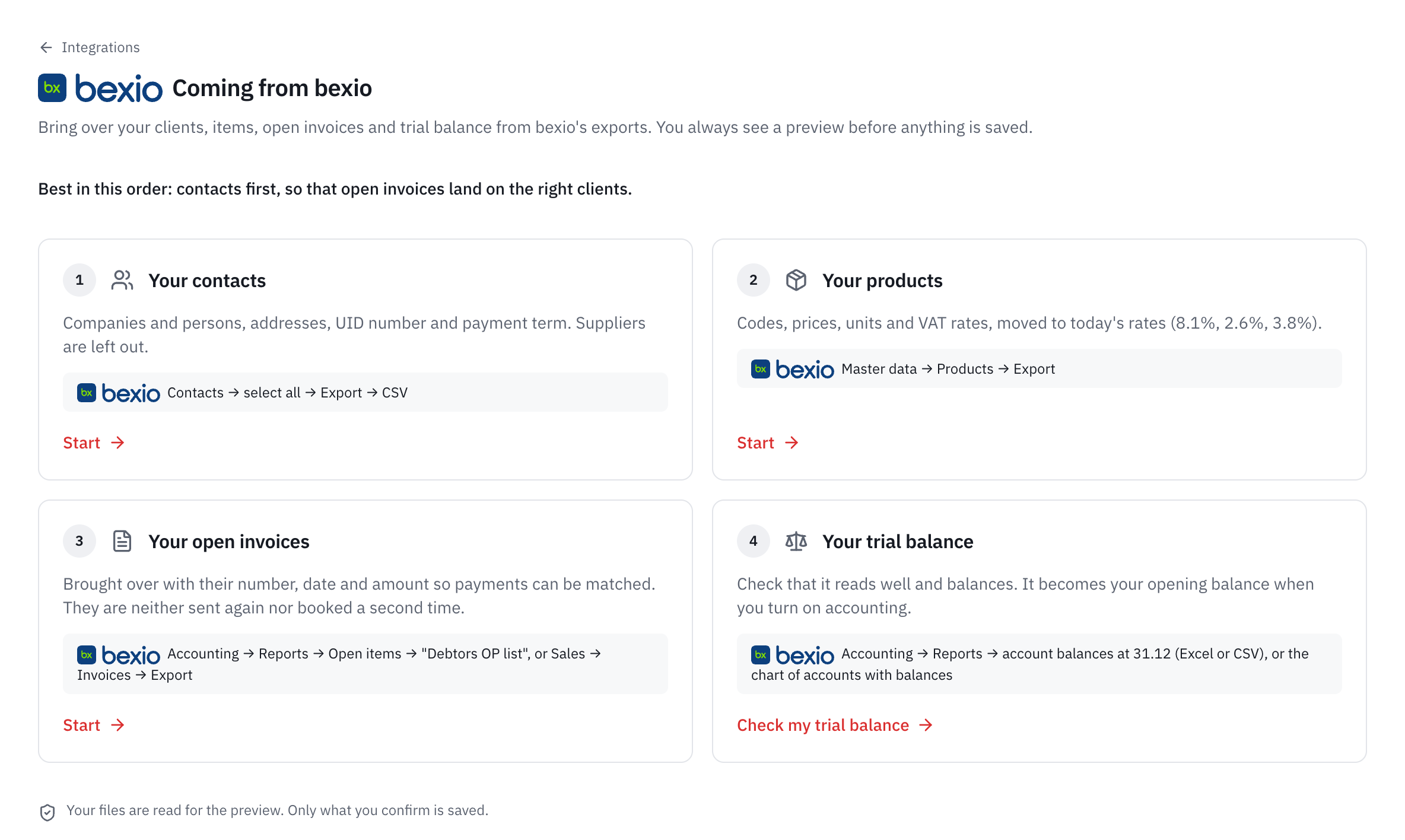
Task: Select the 'Your contacts' heading
Action: tap(207, 280)
